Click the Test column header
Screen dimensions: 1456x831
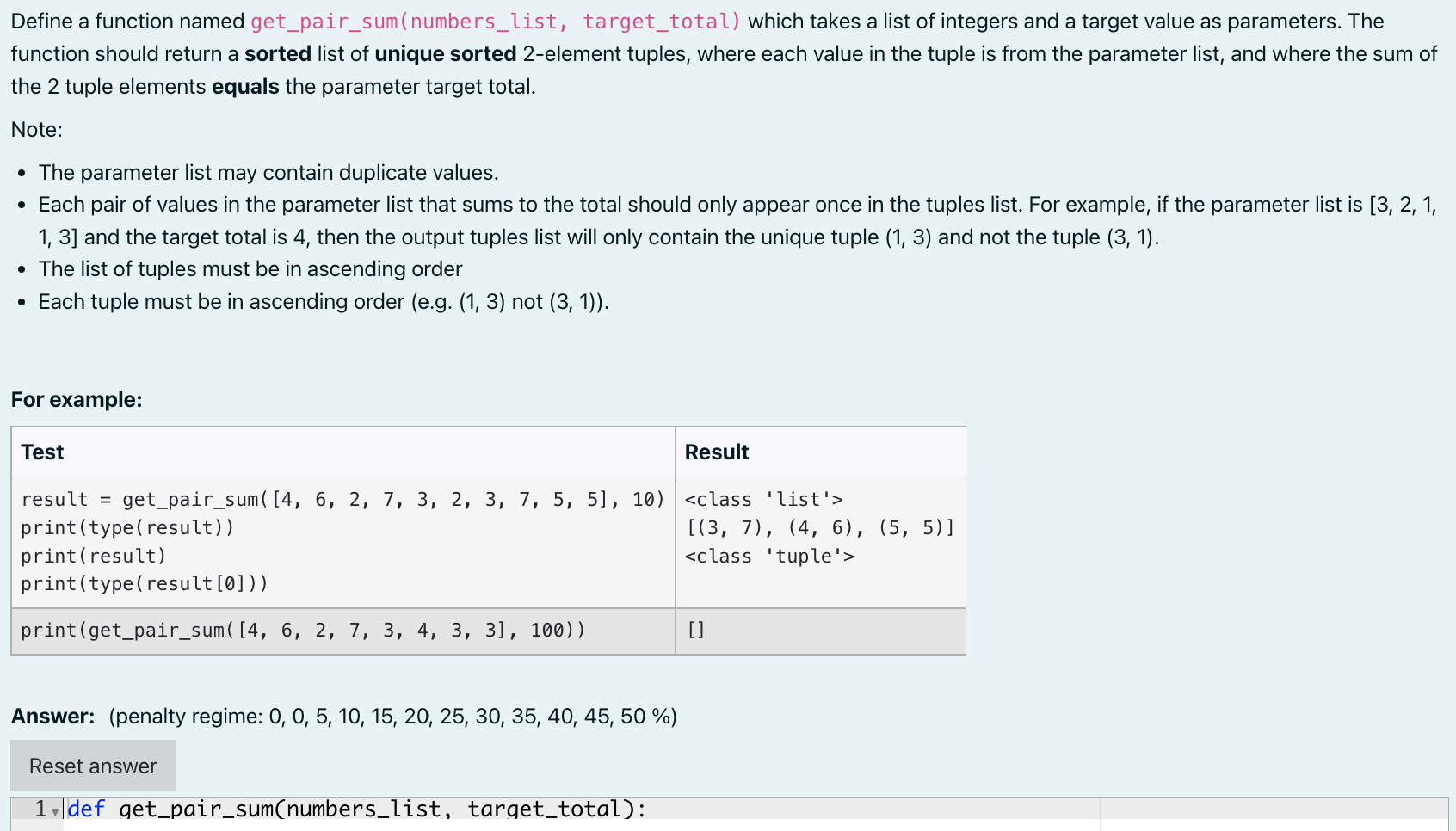tap(41, 452)
